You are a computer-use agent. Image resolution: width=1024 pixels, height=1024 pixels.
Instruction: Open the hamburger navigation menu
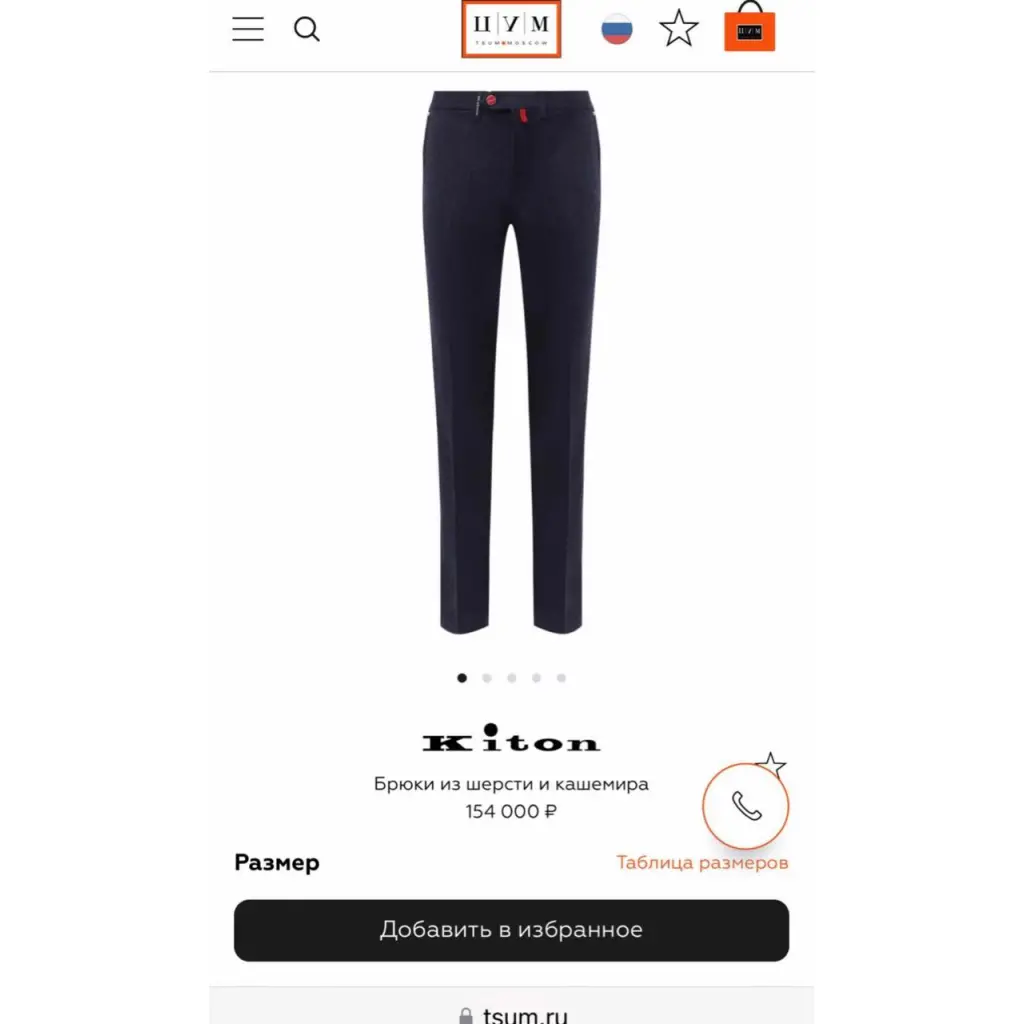tap(248, 29)
